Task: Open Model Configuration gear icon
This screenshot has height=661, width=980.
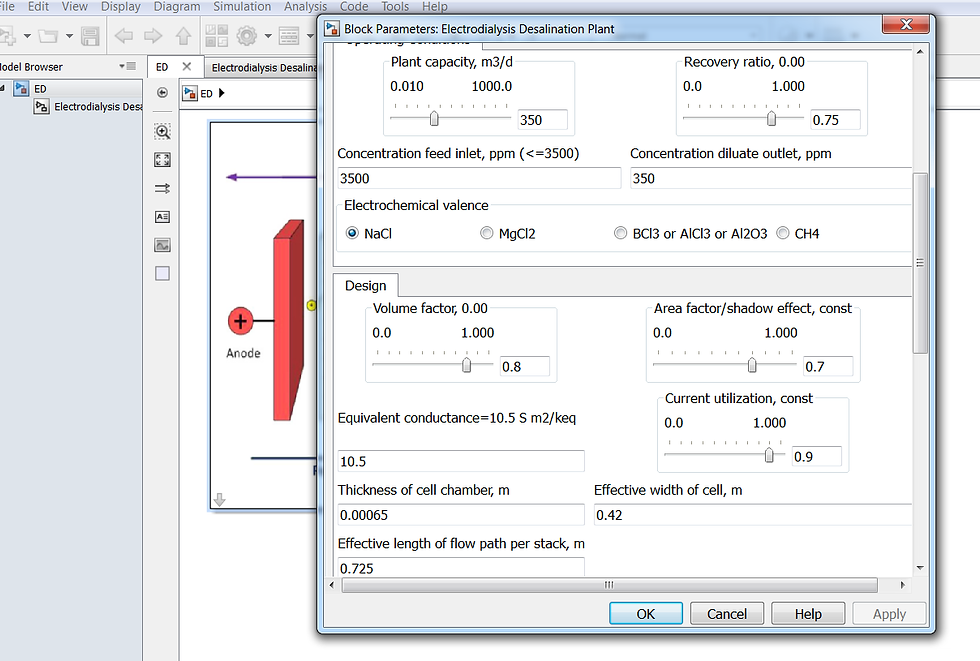Action: (246, 36)
